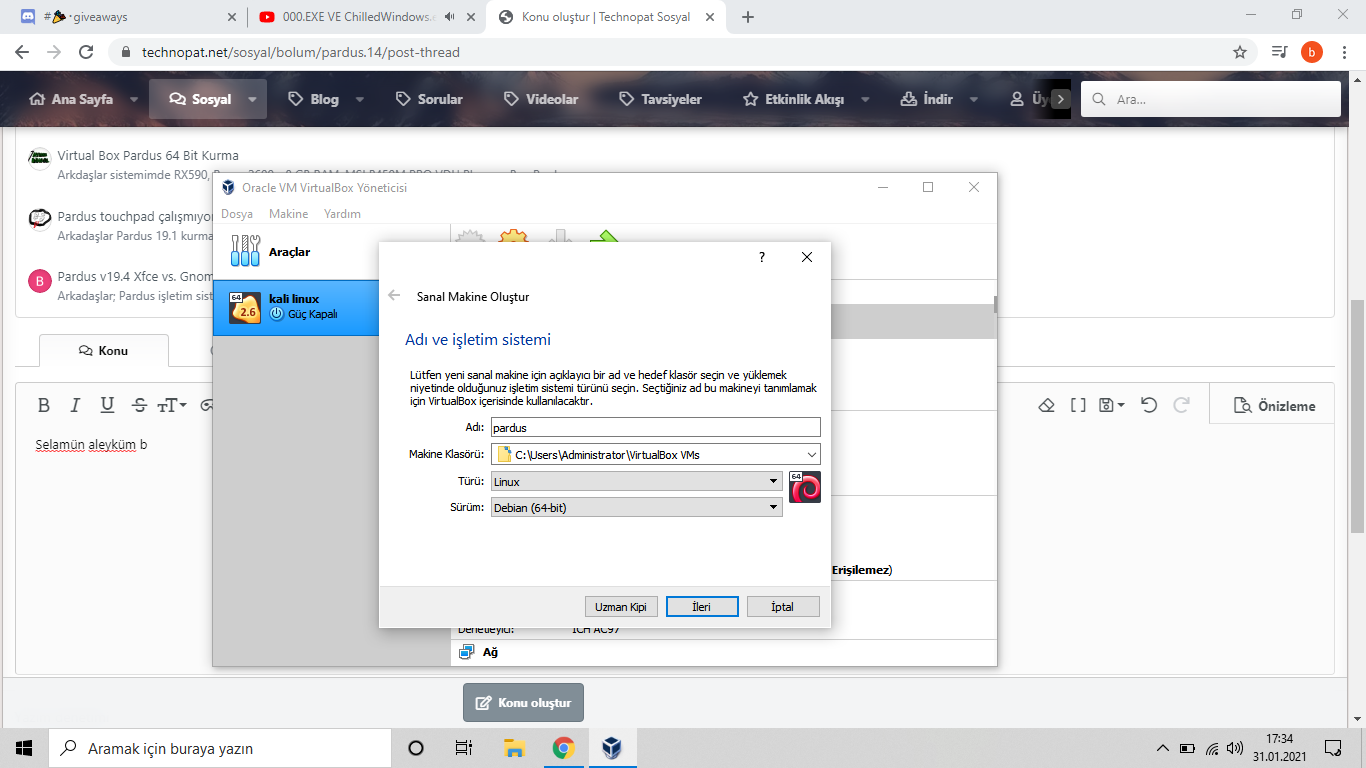Expand the Makine Klasörü folder dropdown
Image resolution: width=1366 pixels, height=768 pixels.
click(x=811, y=455)
